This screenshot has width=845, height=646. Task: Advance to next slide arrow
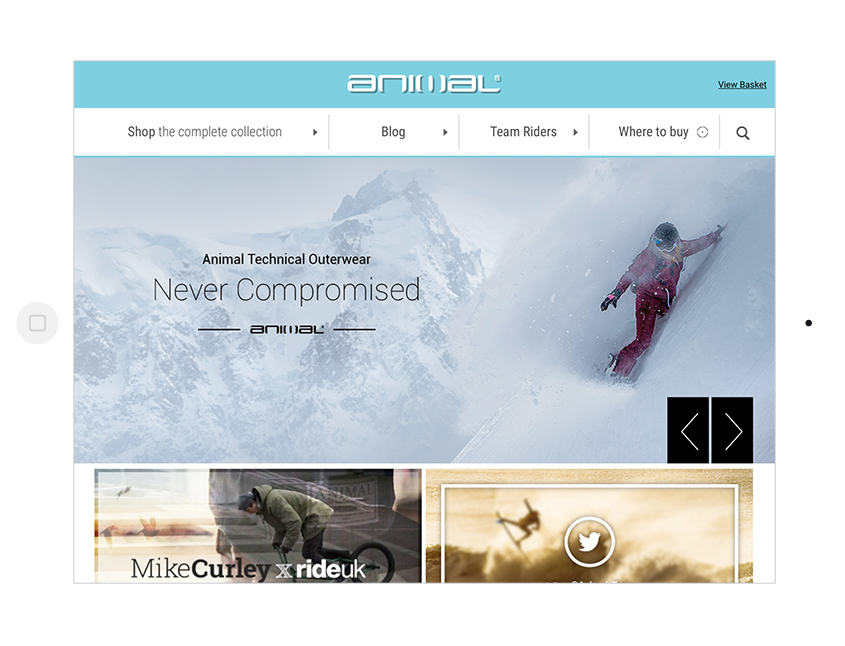pyautogui.click(x=732, y=430)
